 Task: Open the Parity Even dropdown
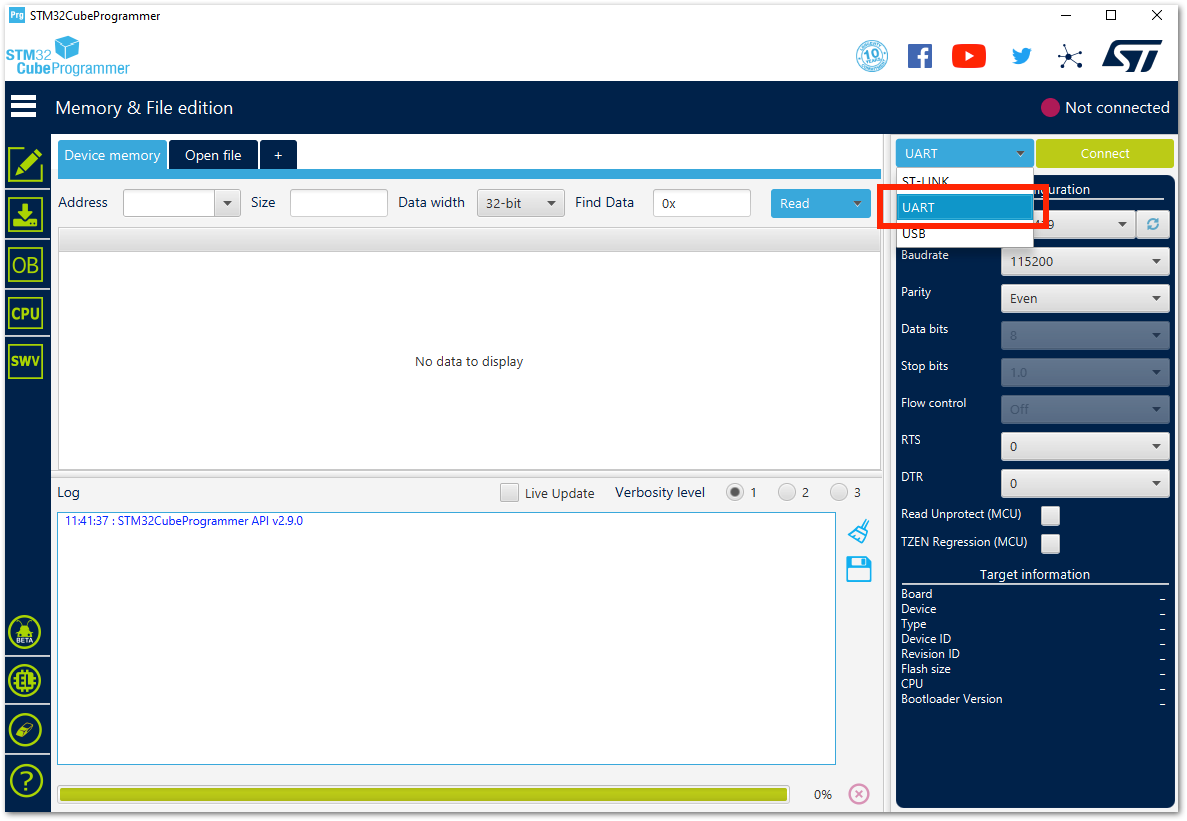1085,299
